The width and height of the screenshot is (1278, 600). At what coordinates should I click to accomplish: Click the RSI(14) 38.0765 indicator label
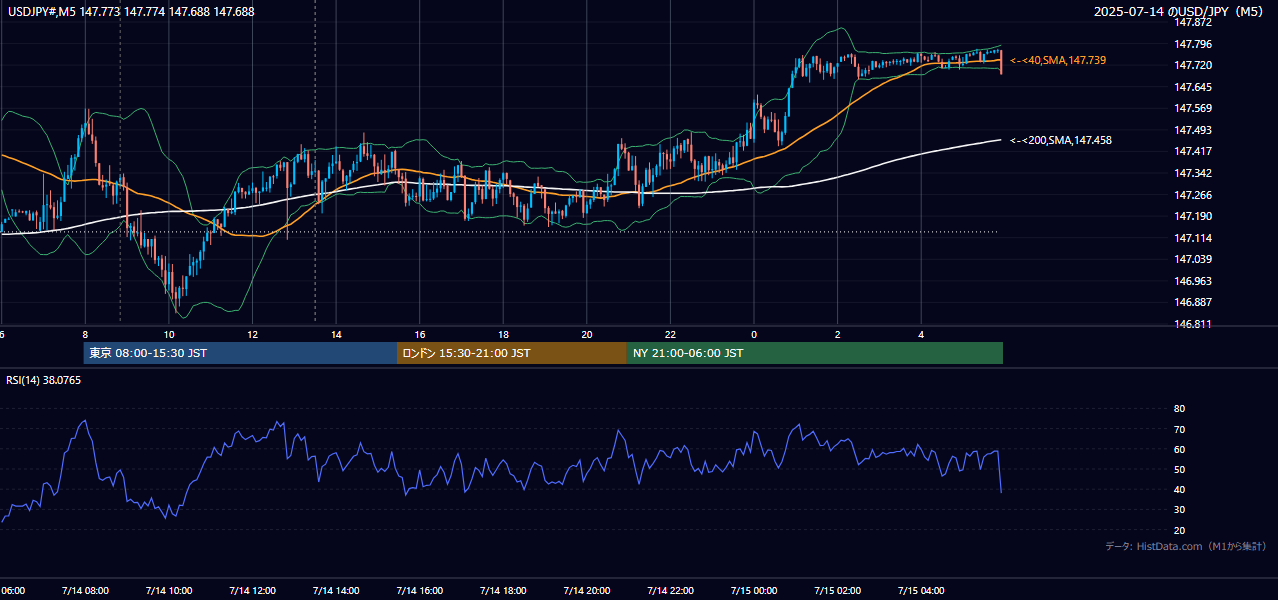(44, 380)
